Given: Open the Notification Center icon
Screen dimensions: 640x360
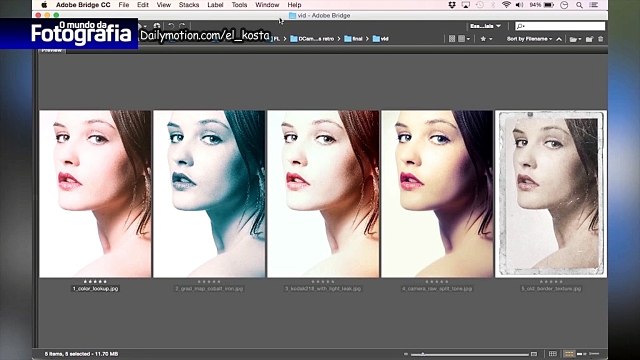Looking at the screenshot, I should (x=594, y=5).
